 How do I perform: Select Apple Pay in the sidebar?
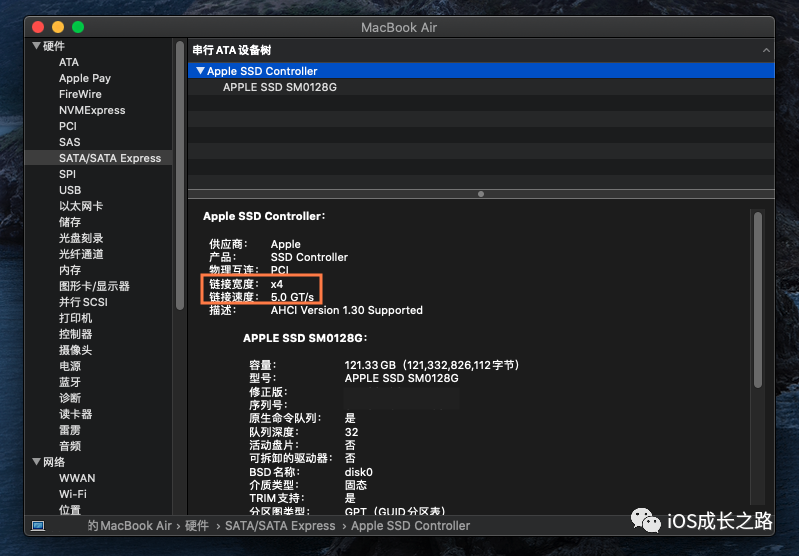coord(85,78)
